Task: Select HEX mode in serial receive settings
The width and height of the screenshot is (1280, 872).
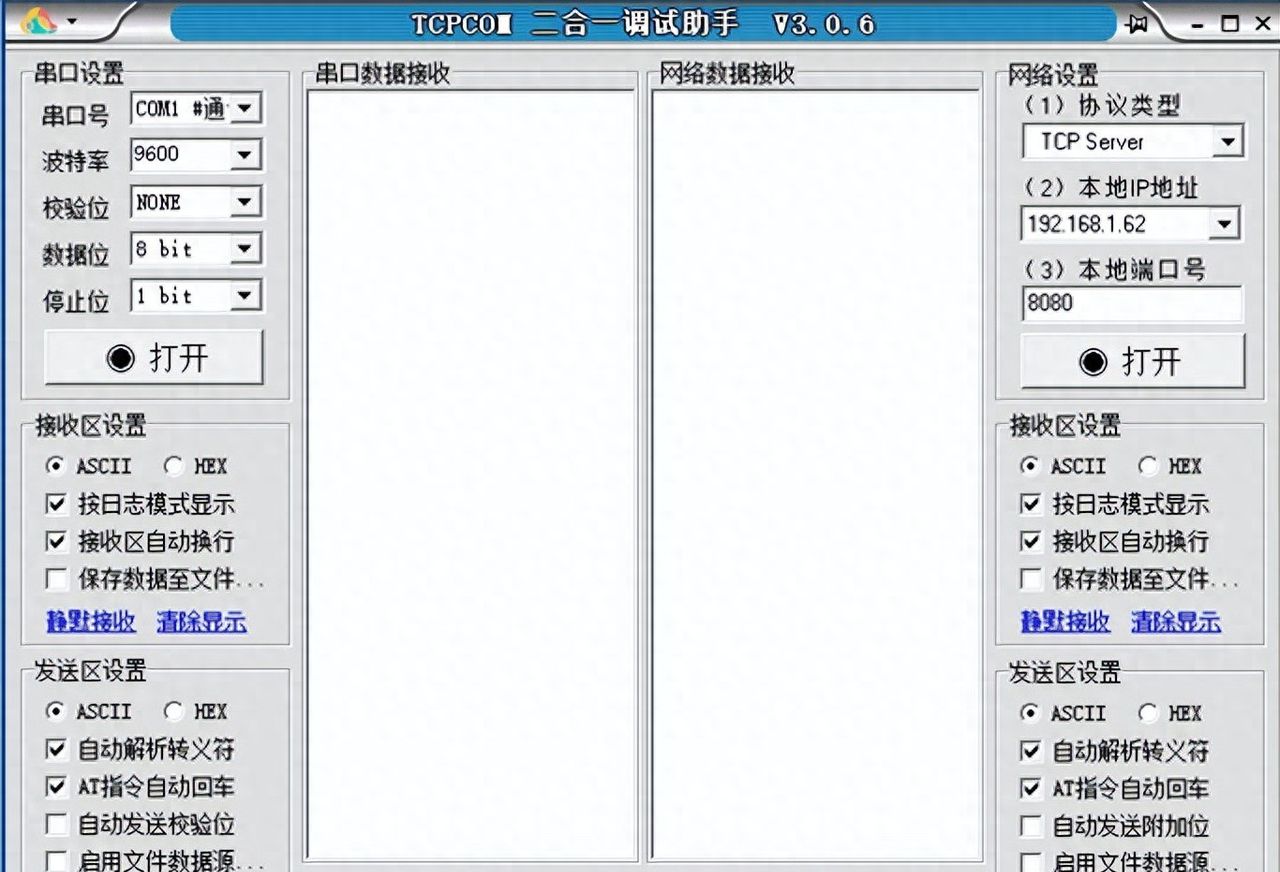Action: tap(174, 466)
